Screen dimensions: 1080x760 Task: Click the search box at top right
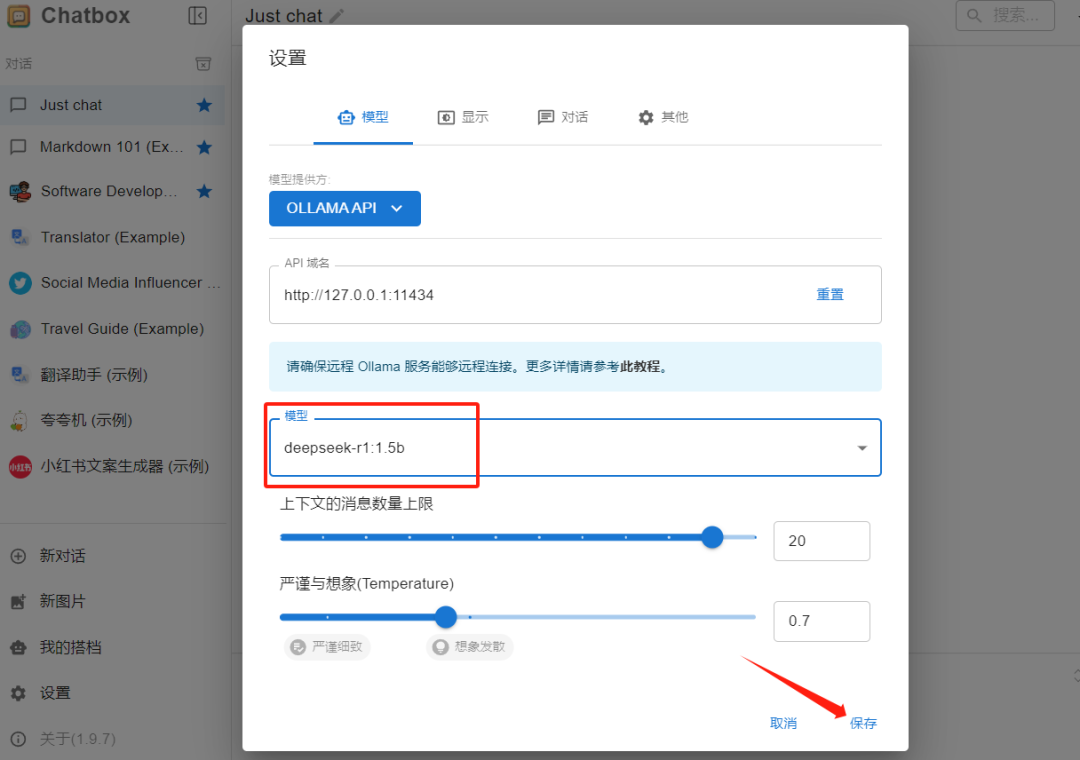click(x=1005, y=15)
